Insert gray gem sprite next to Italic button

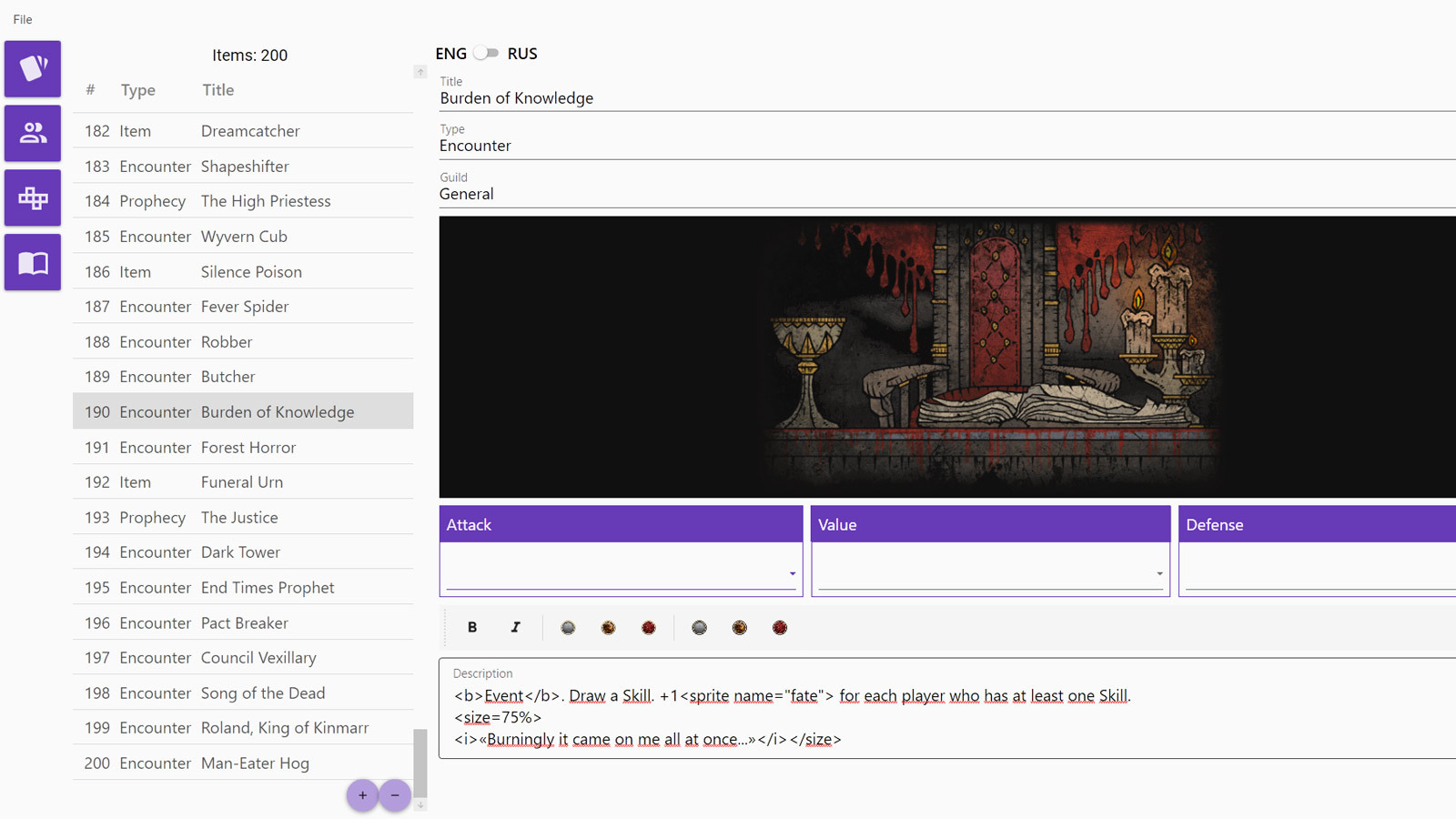click(568, 627)
